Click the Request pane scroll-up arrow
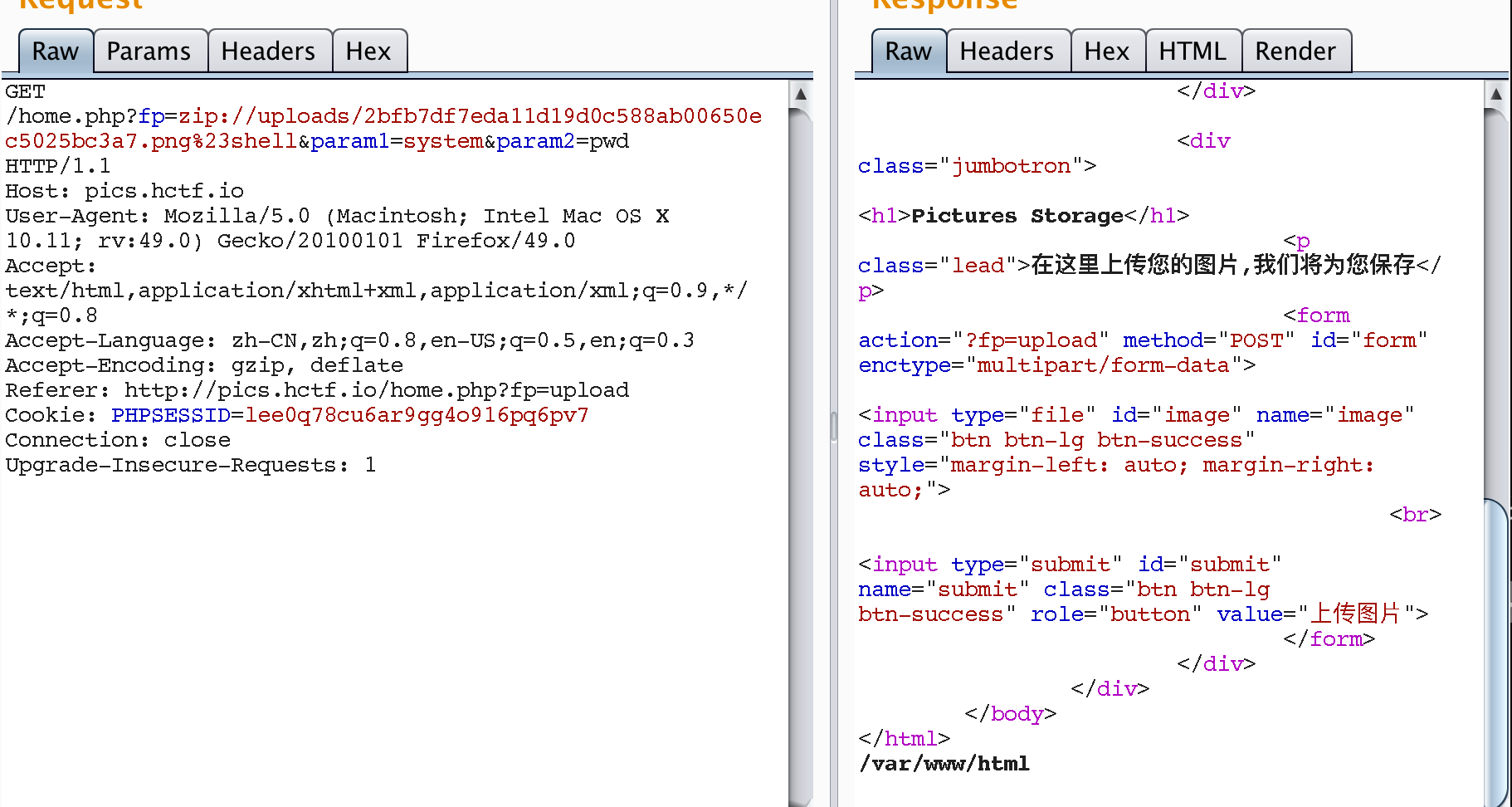This screenshot has width=1512, height=807. point(801,94)
